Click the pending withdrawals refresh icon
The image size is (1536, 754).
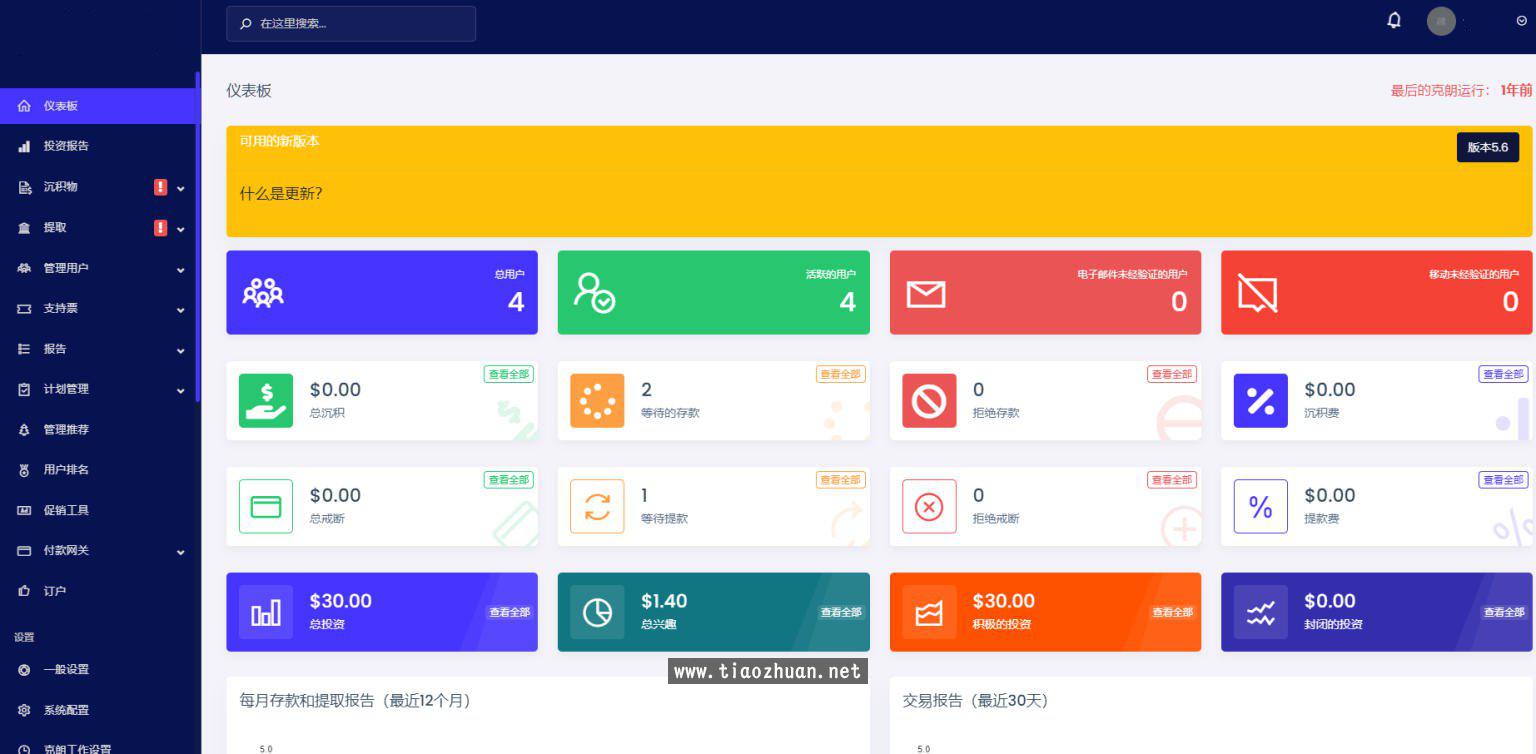pos(597,507)
